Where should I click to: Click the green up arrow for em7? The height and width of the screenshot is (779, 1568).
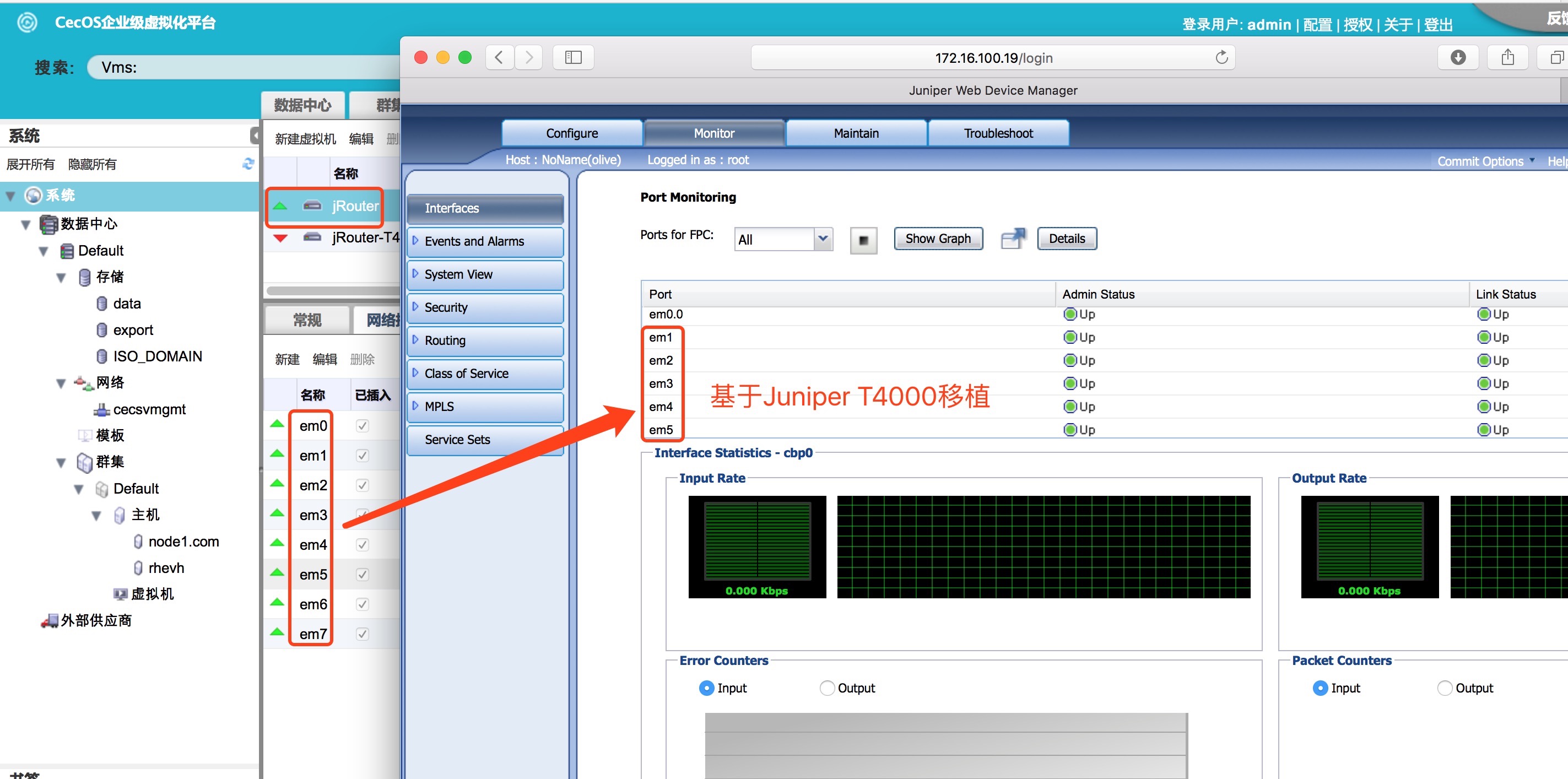(277, 632)
